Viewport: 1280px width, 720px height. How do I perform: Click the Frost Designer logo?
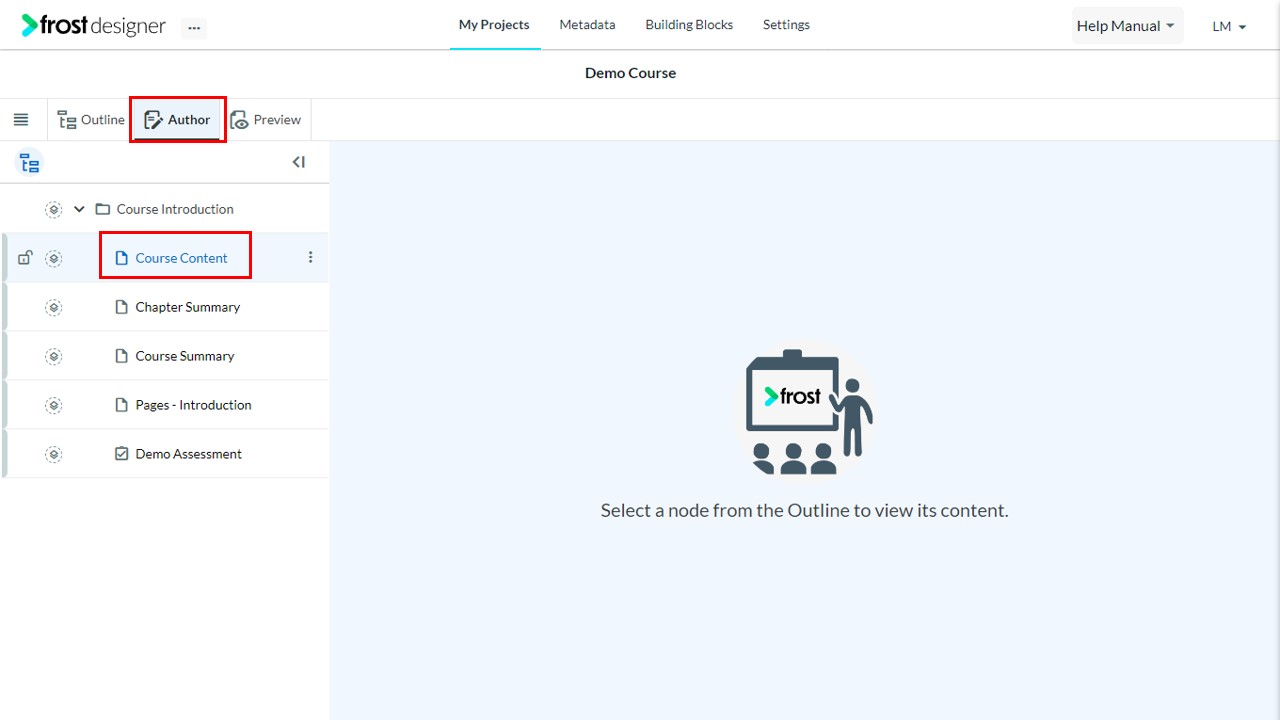(x=94, y=26)
